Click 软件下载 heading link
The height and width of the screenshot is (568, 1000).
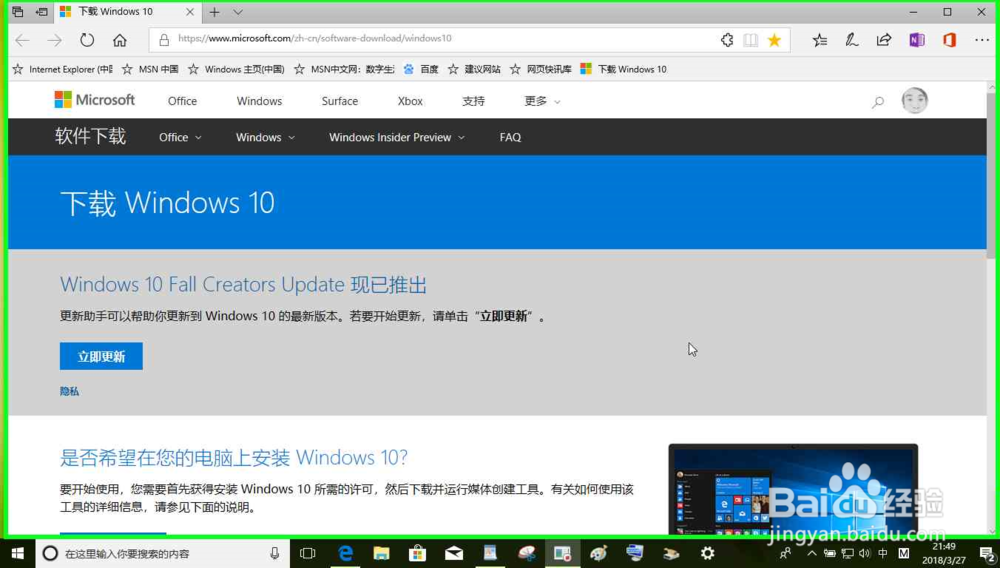click(x=90, y=136)
